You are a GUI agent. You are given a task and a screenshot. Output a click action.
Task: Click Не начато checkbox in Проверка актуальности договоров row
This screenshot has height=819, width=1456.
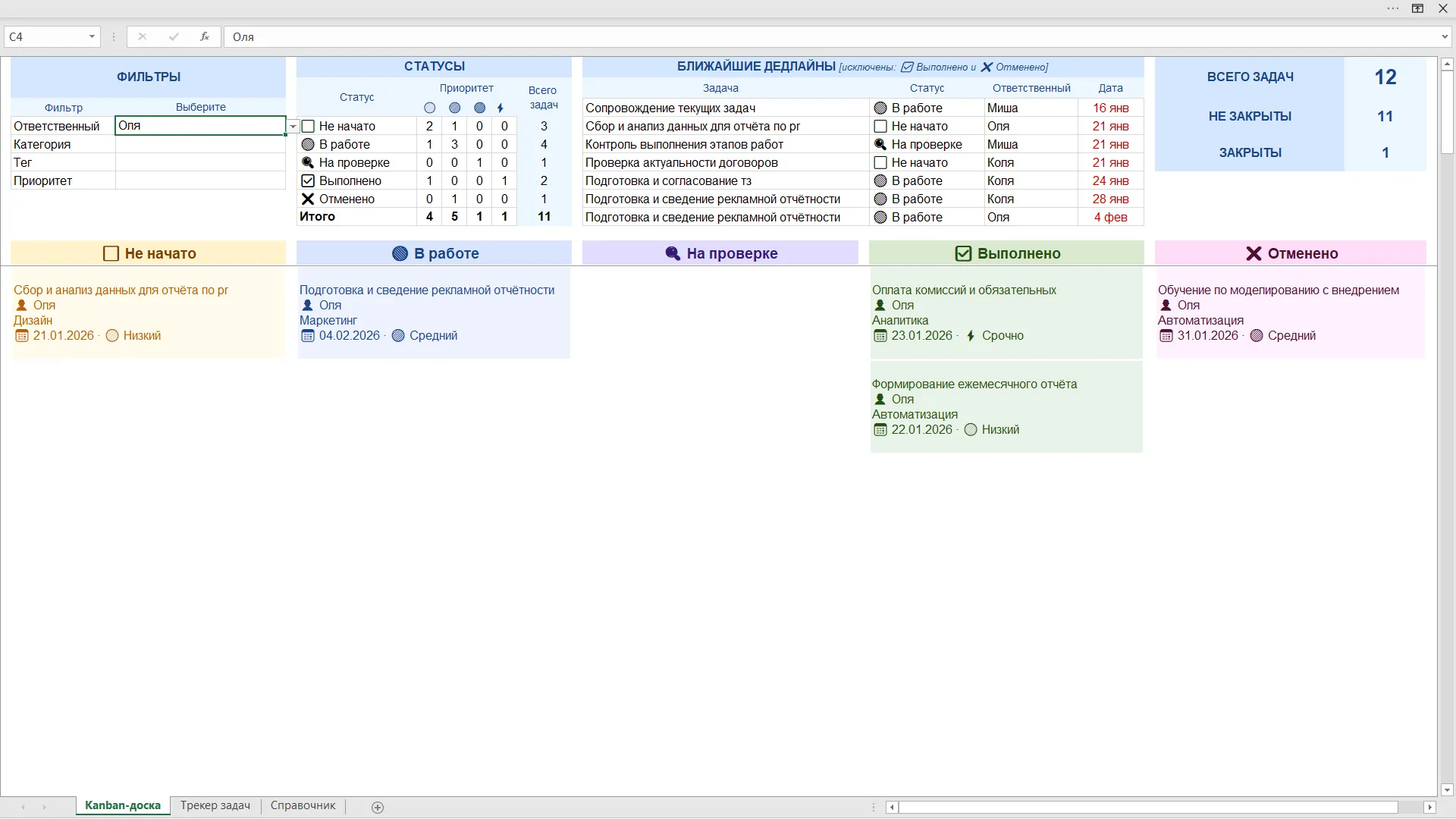pyautogui.click(x=880, y=163)
